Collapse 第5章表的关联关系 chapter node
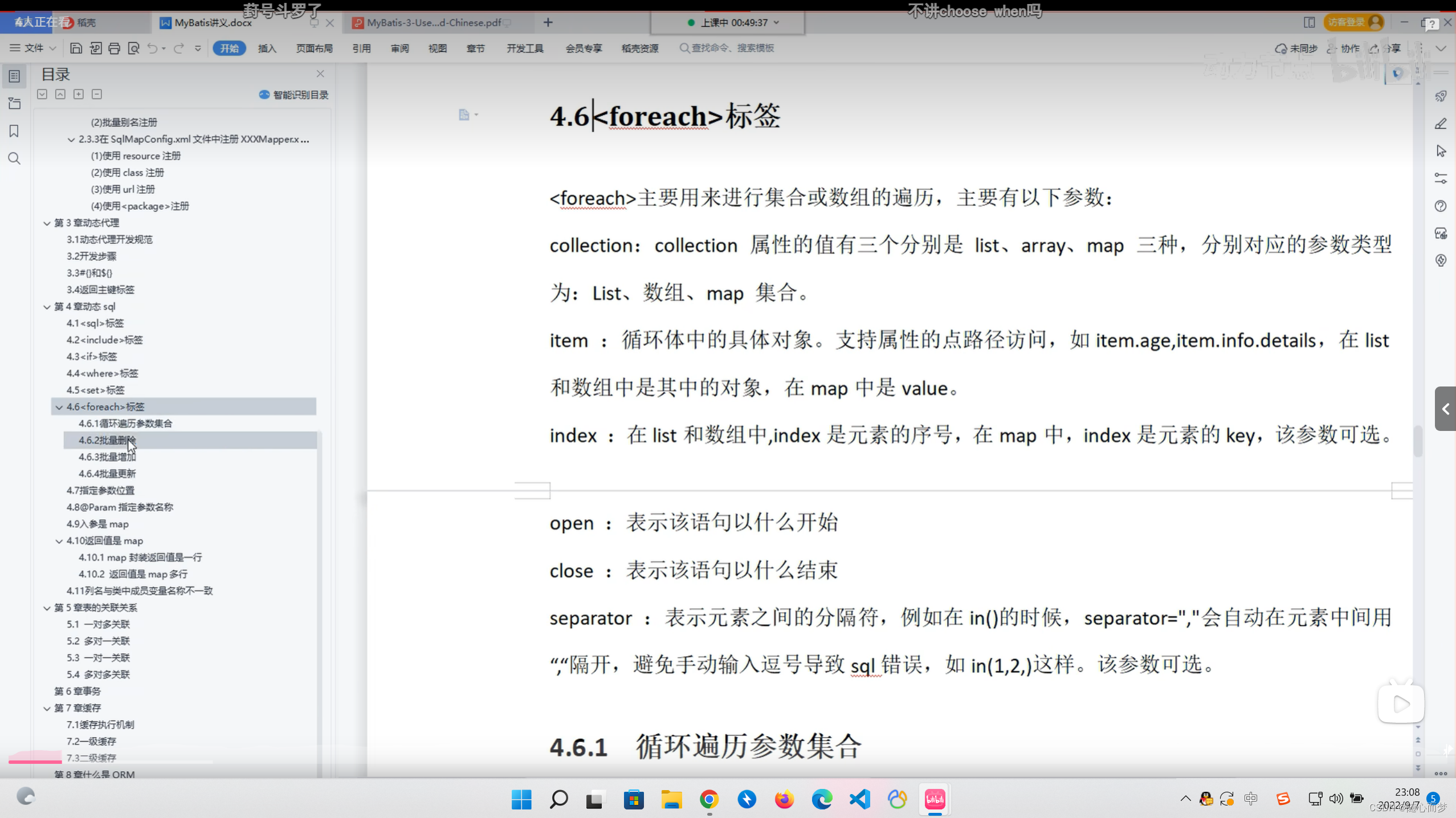 pyautogui.click(x=47, y=608)
